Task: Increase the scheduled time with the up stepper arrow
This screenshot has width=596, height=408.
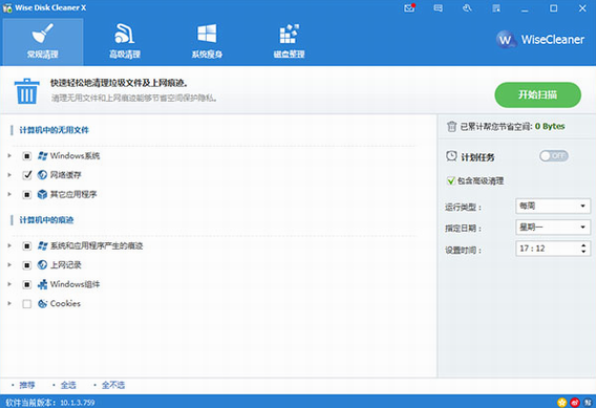Action: pyautogui.click(x=583, y=245)
